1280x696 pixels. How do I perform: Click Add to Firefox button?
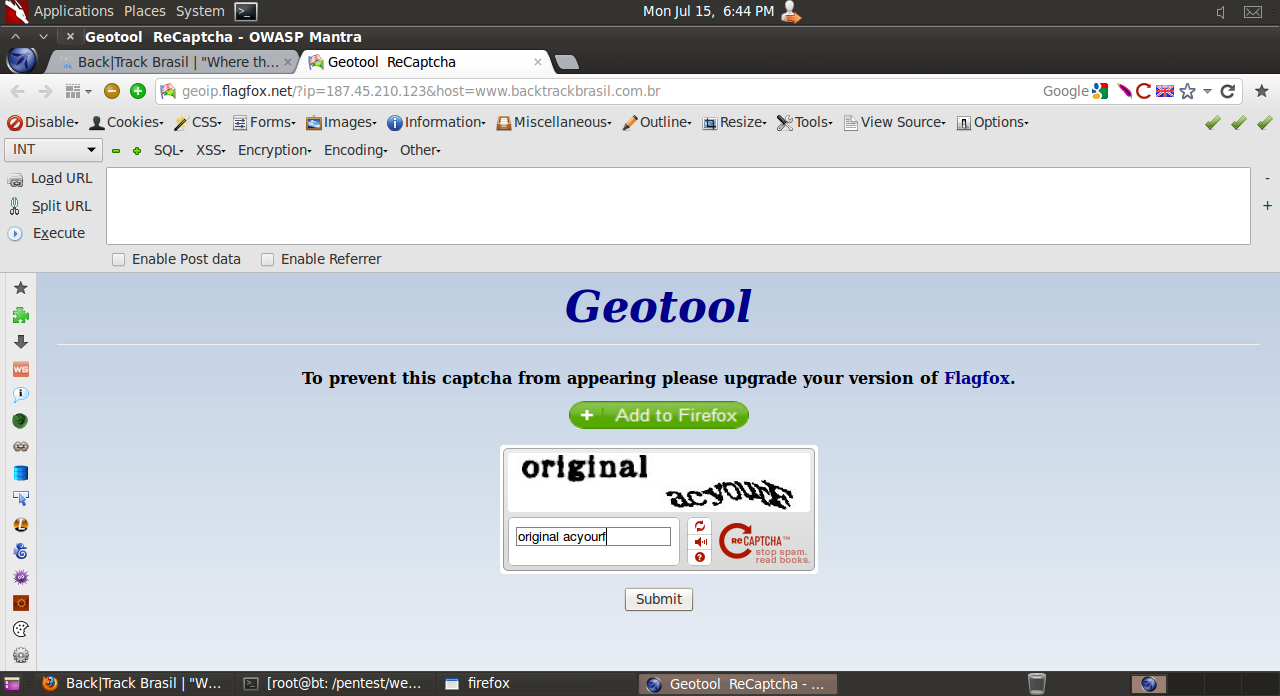coord(659,415)
